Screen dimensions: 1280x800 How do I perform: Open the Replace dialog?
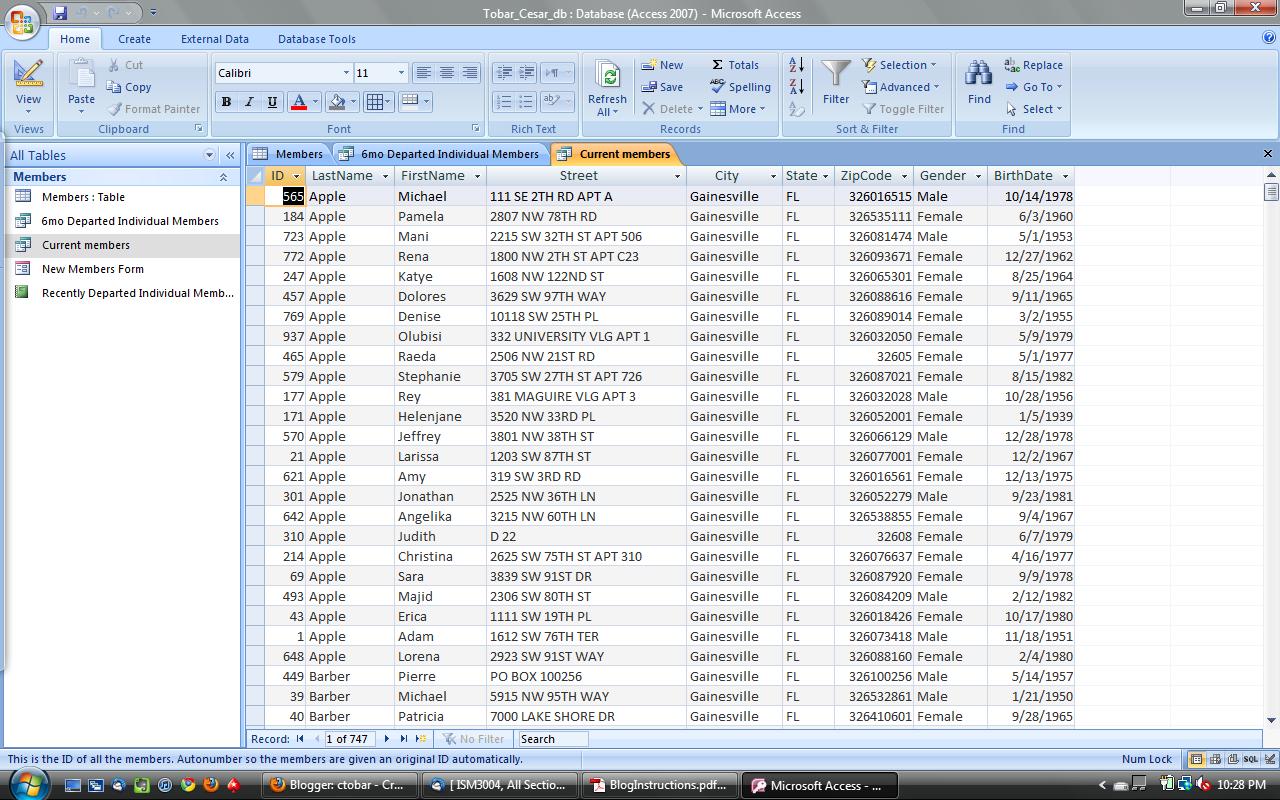(x=1034, y=65)
